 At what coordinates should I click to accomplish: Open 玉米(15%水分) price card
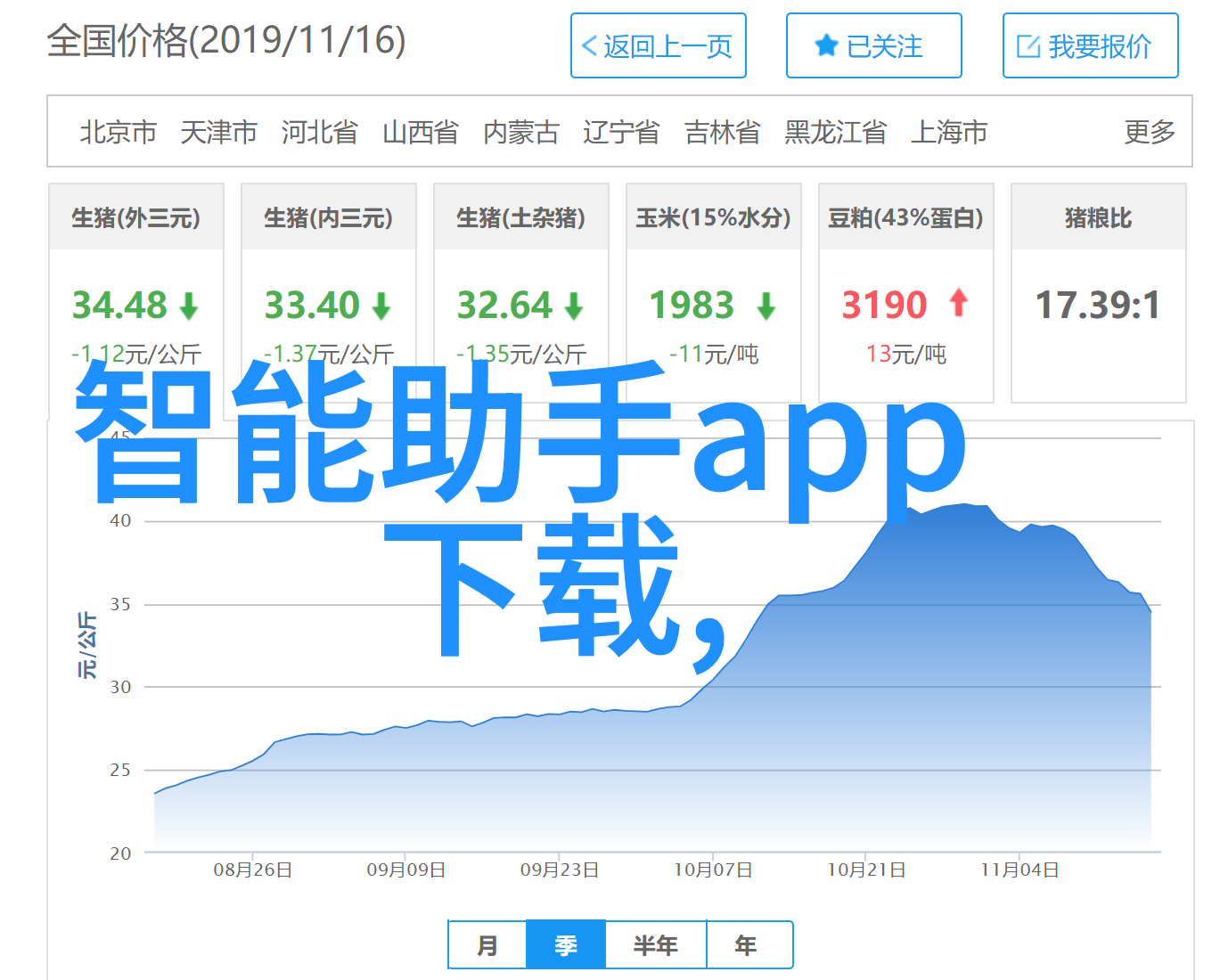pos(714,293)
